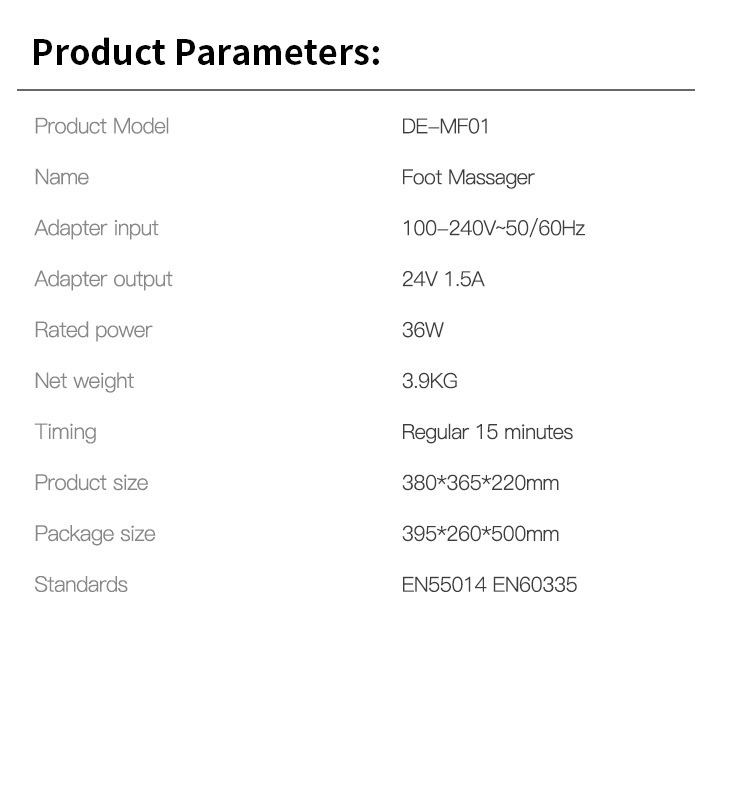Click the "Timing" label
Screen dimensions: 750x800
click(x=65, y=432)
